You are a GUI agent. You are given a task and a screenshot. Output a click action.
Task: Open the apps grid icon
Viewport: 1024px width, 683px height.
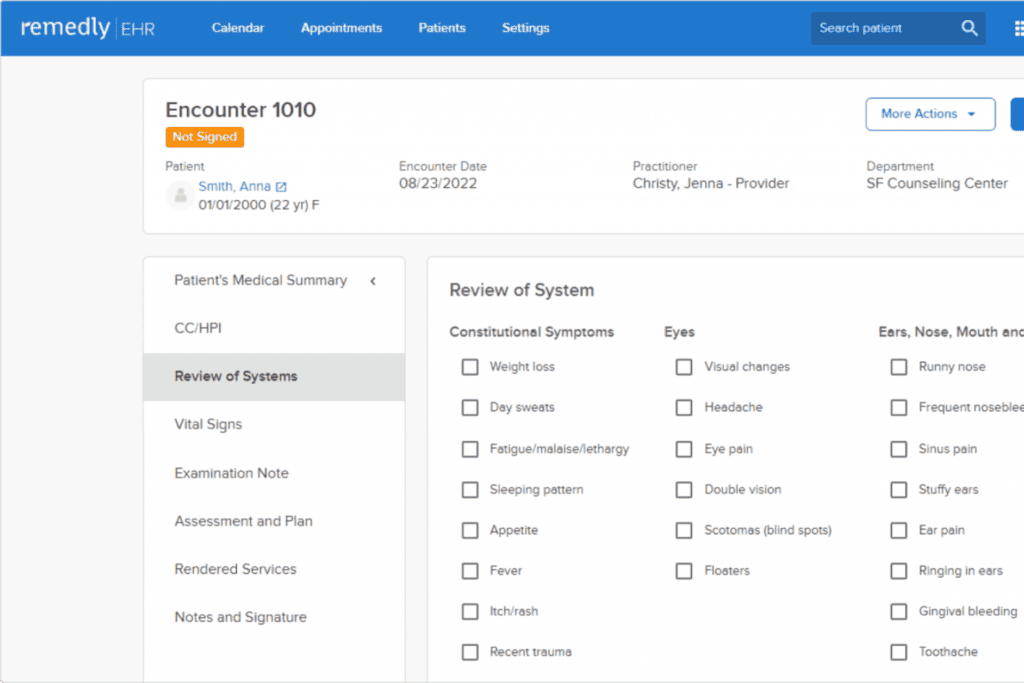coord(1017,28)
